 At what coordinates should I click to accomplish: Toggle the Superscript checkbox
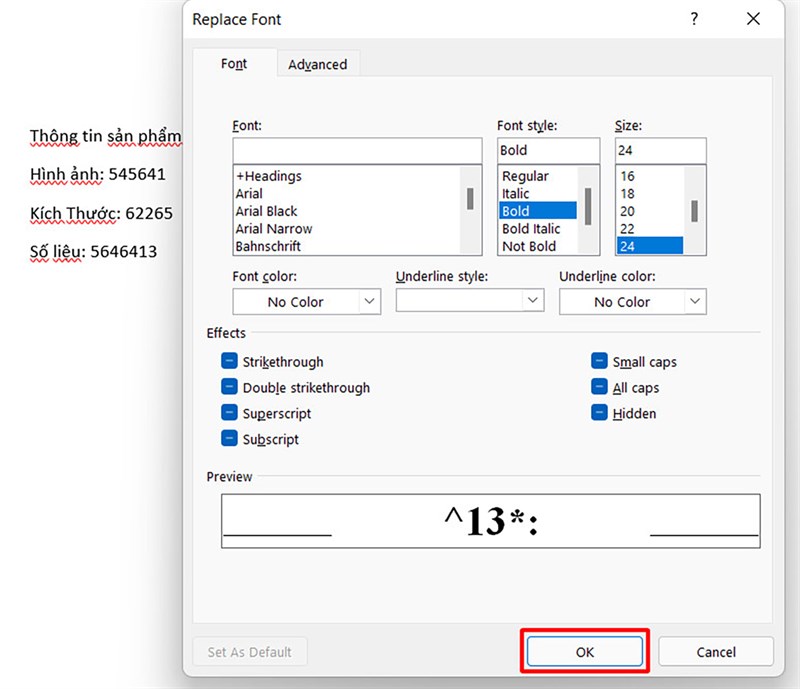[228, 414]
